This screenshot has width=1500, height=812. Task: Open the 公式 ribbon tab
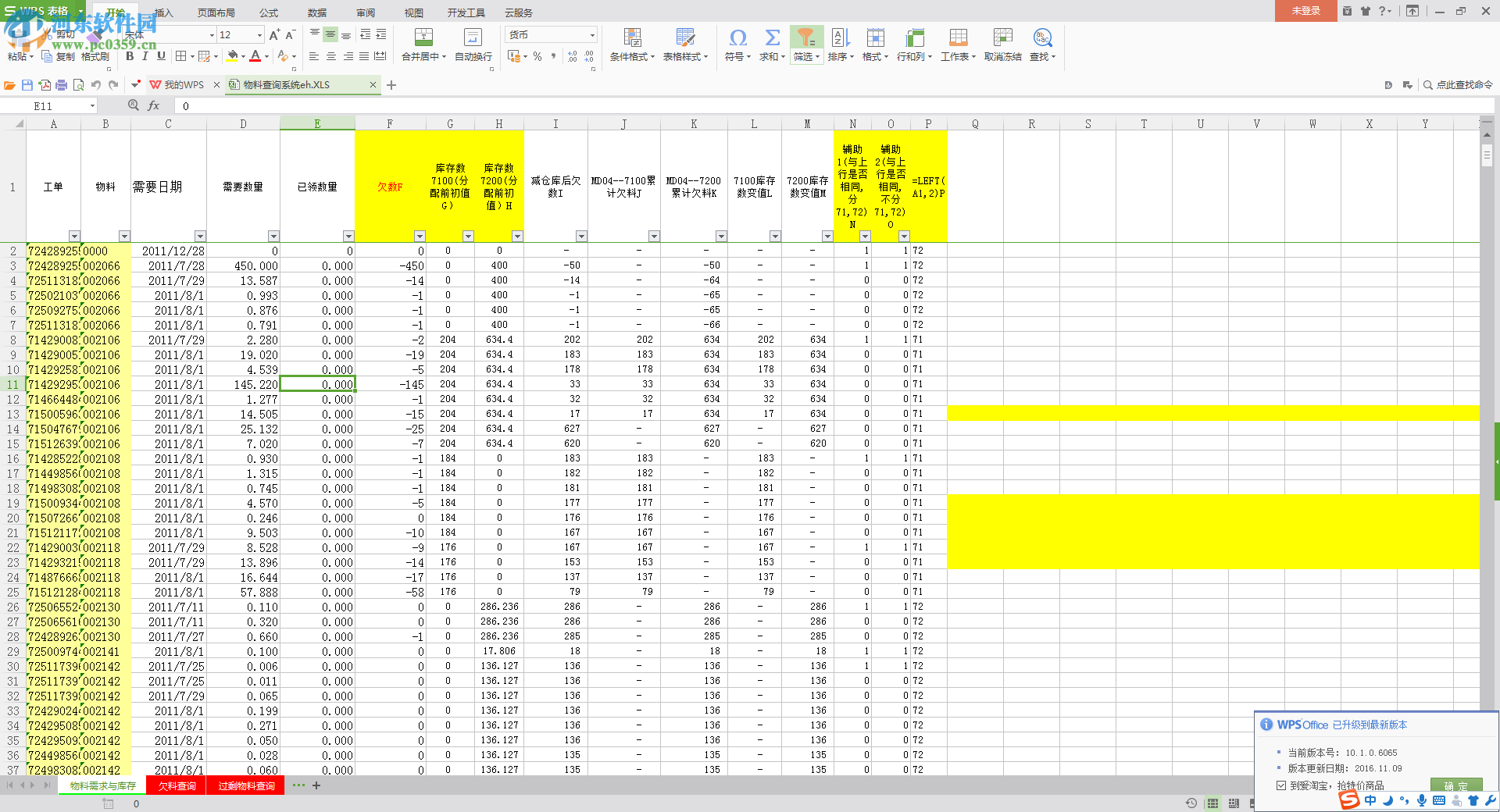pyautogui.click(x=269, y=12)
